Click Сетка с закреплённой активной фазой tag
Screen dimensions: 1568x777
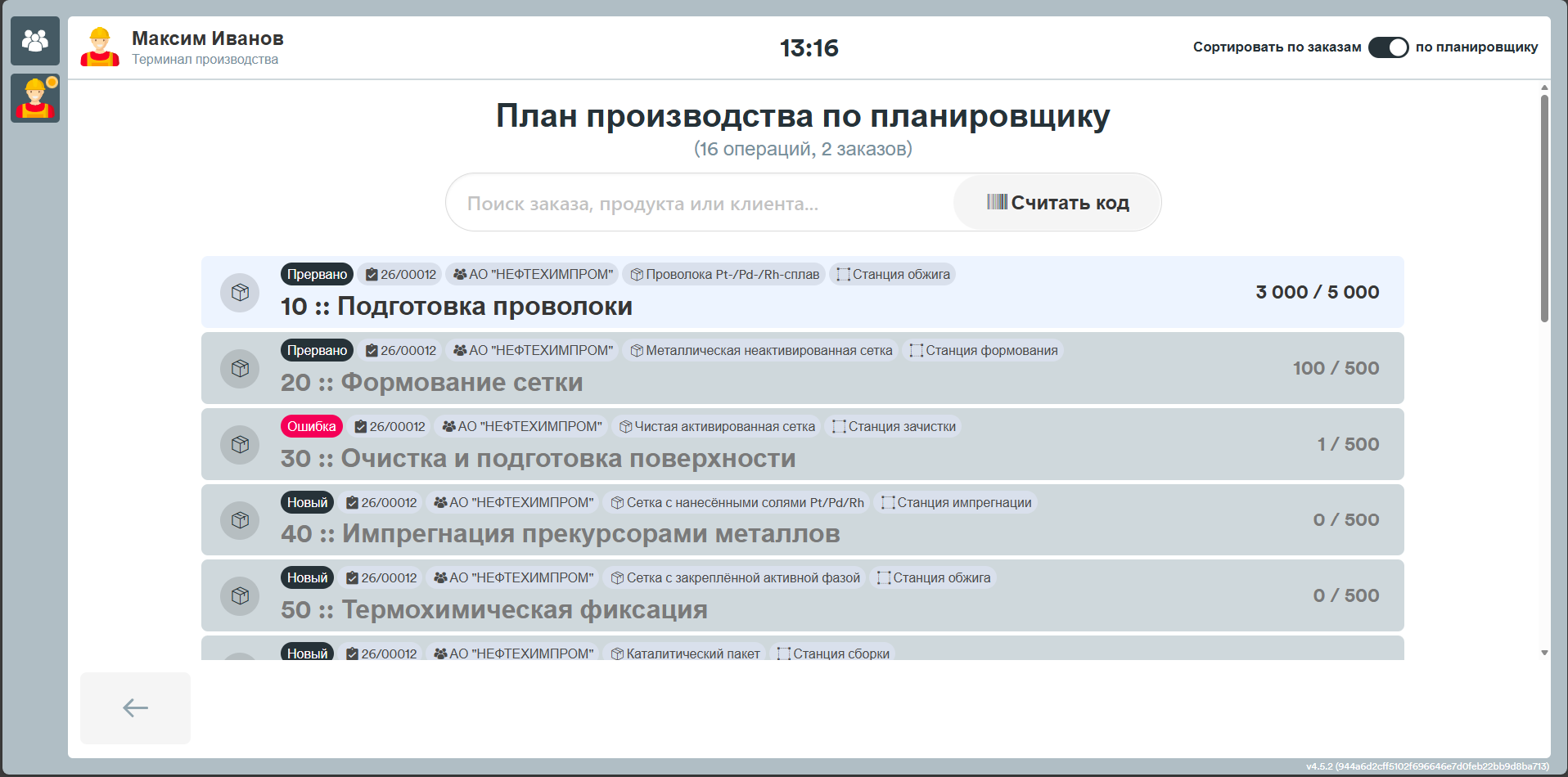[x=735, y=577]
